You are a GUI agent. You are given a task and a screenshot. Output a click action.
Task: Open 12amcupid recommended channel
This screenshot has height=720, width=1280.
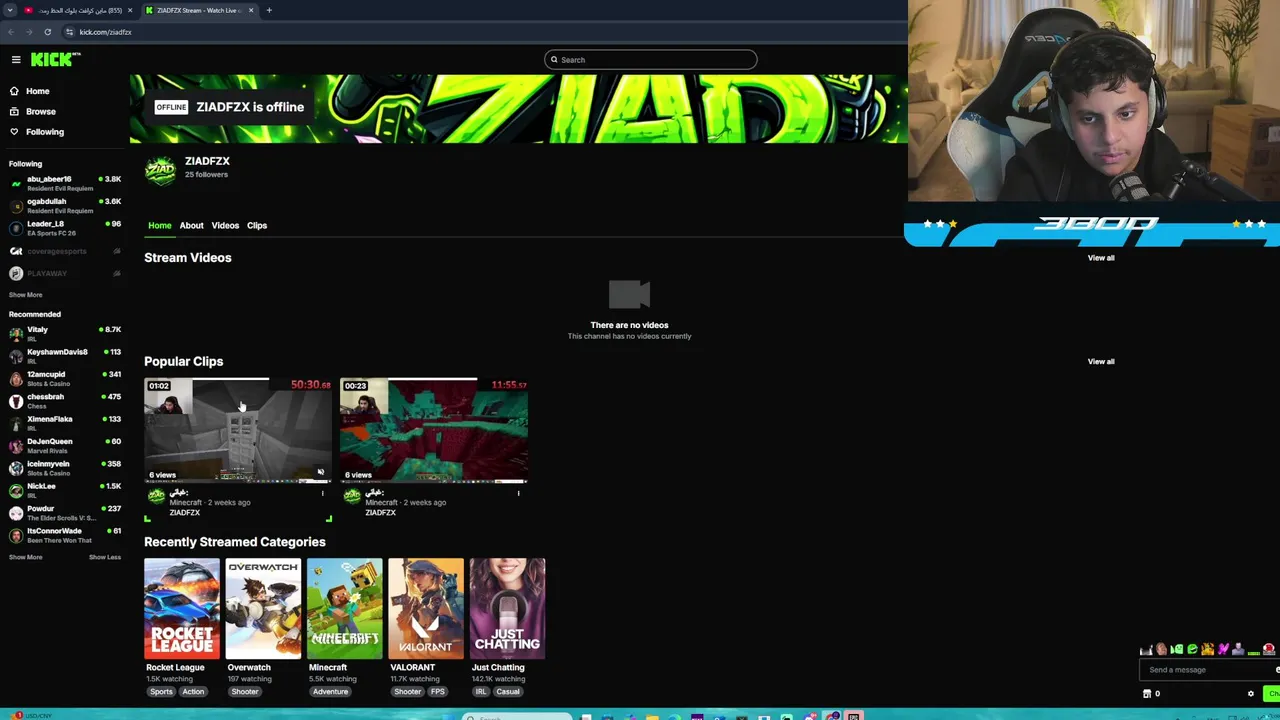[65, 378]
